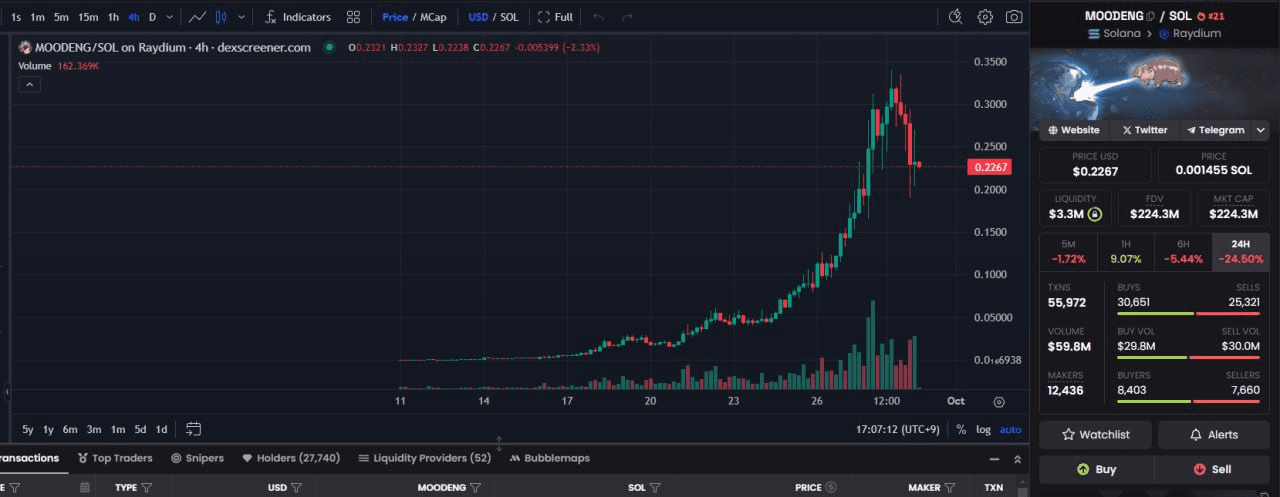Open the Indicators menu
The height and width of the screenshot is (497, 1280).
pos(298,17)
